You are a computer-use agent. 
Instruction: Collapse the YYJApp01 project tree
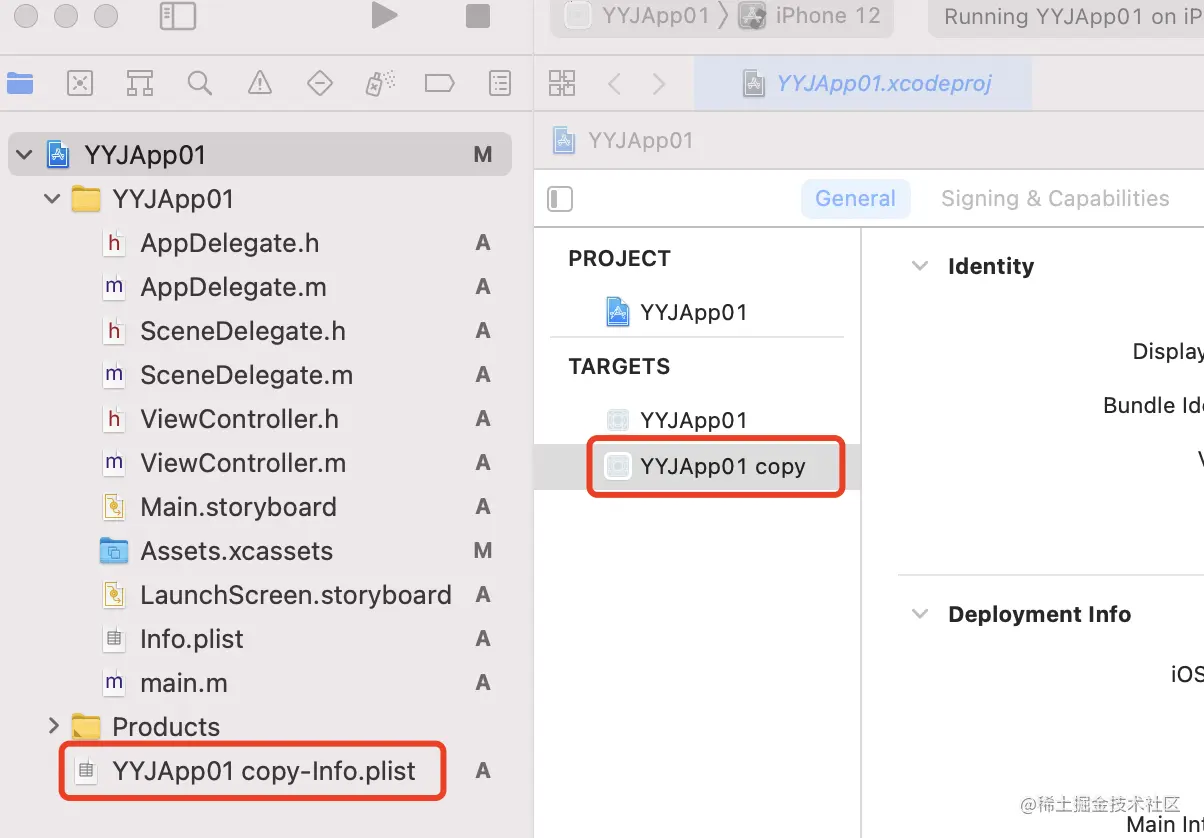(x=22, y=154)
